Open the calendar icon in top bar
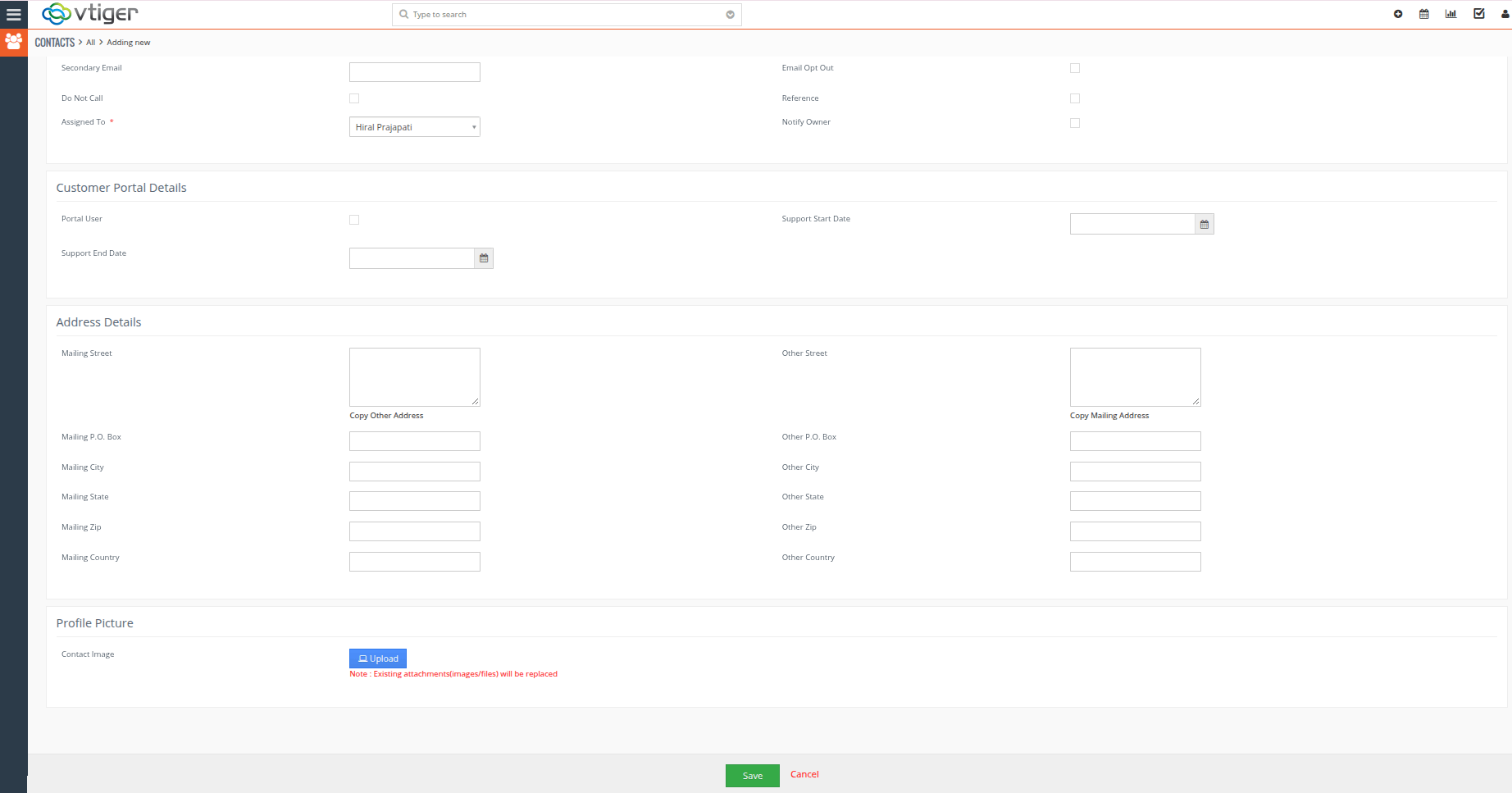Image resolution: width=1512 pixels, height=793 pixels. pos(1424,14)
